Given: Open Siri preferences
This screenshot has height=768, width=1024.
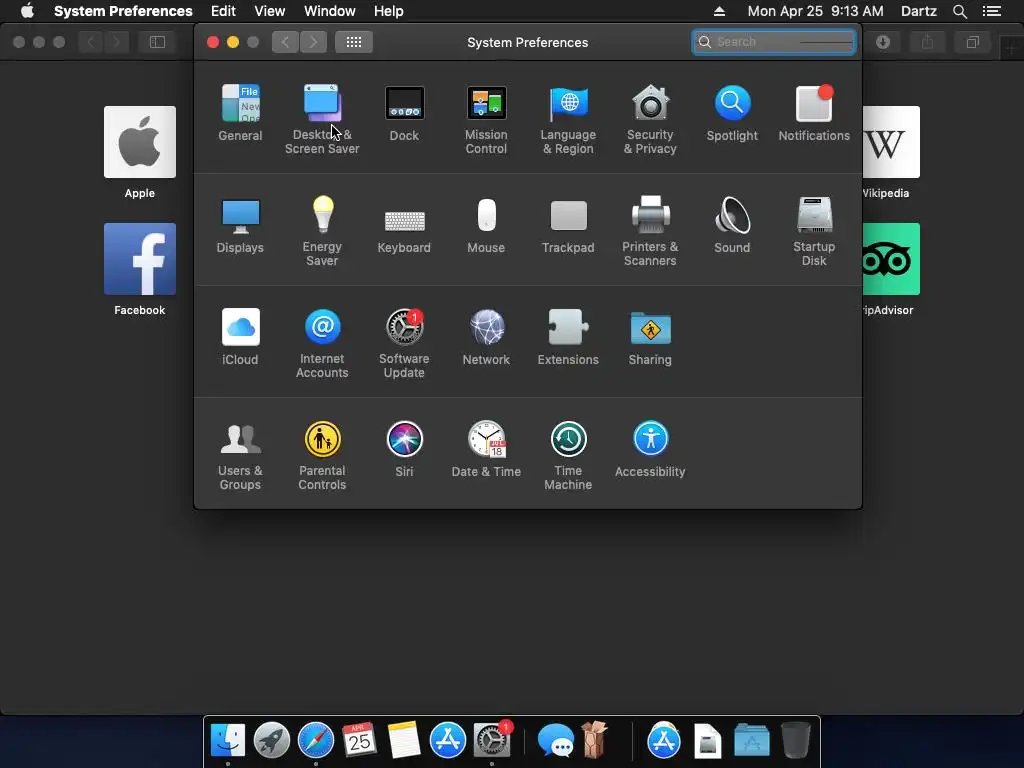Looking at the screenshot, I should 404,449.
